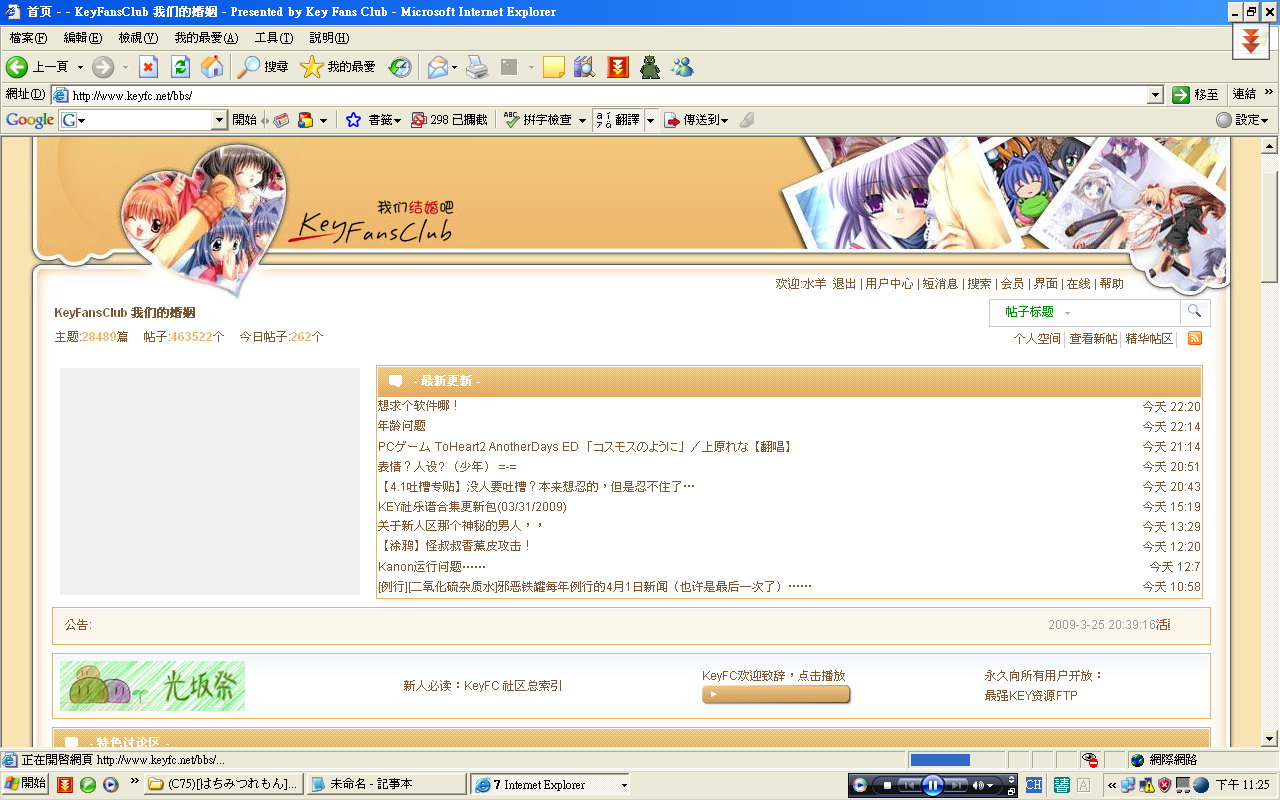Expand the address bar URL dropdown

coord(1155,95)
